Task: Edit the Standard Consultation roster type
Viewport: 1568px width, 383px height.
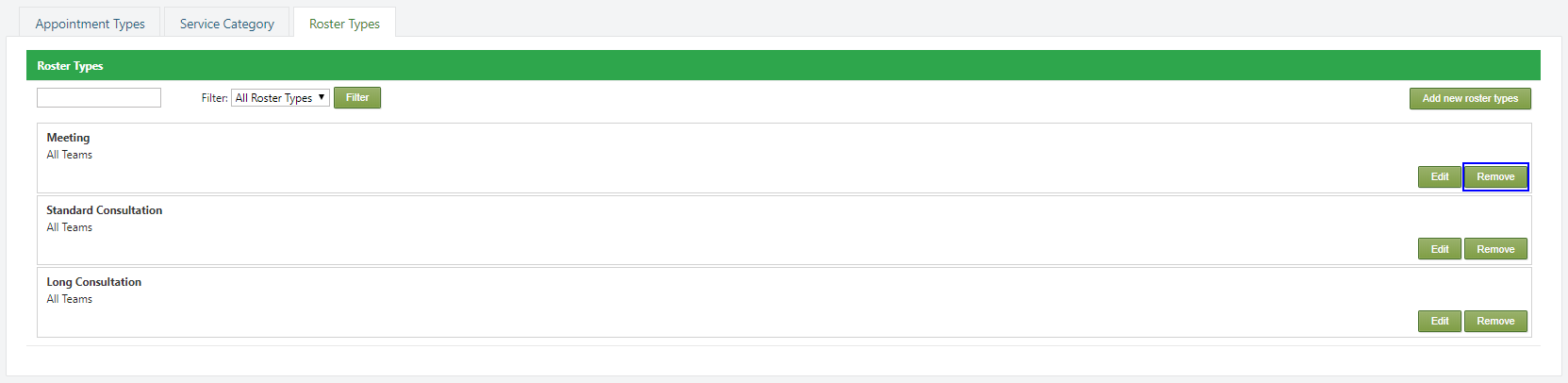Action: (1439, 249)
